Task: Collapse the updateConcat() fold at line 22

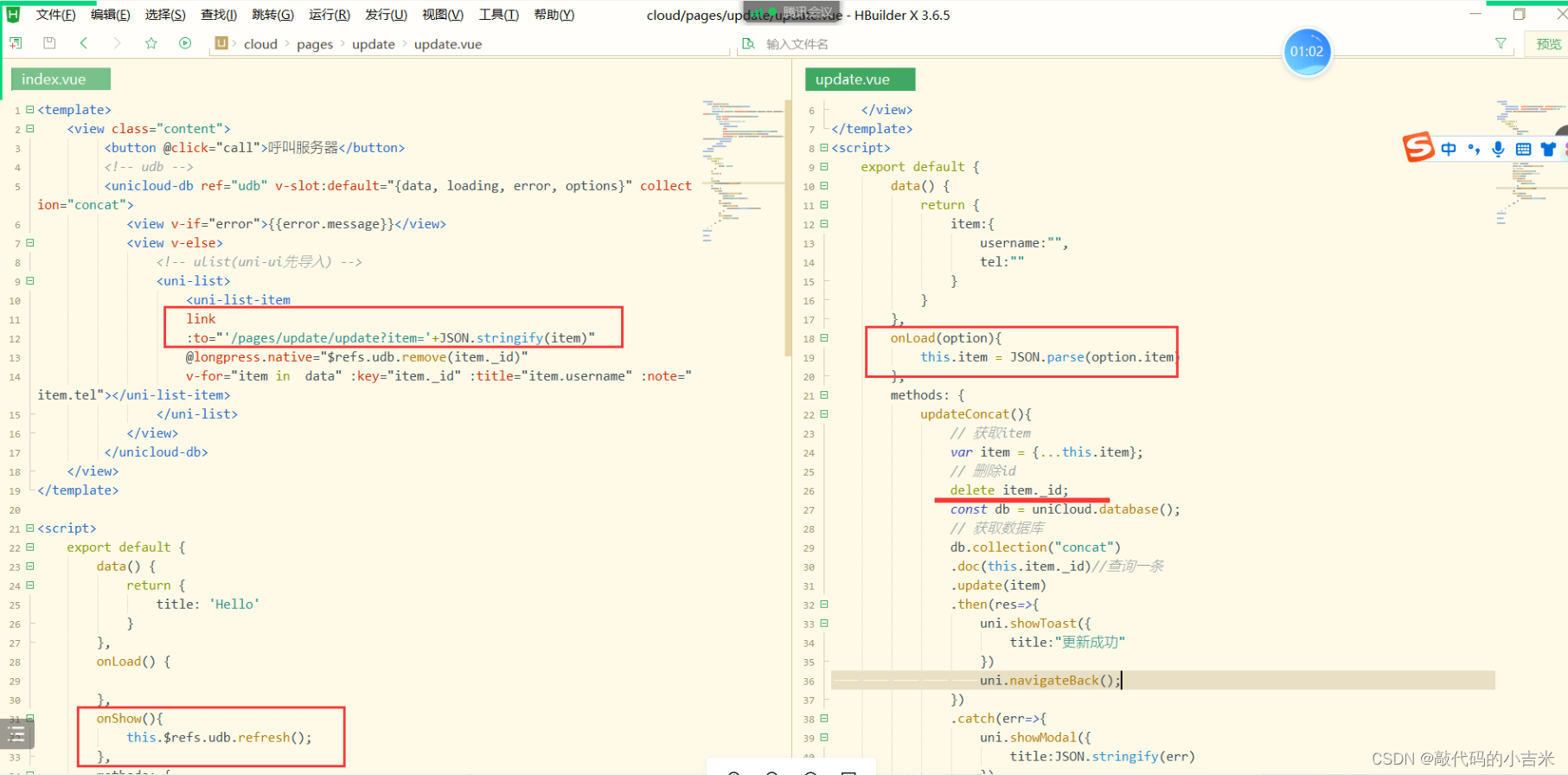Action: 824,414
